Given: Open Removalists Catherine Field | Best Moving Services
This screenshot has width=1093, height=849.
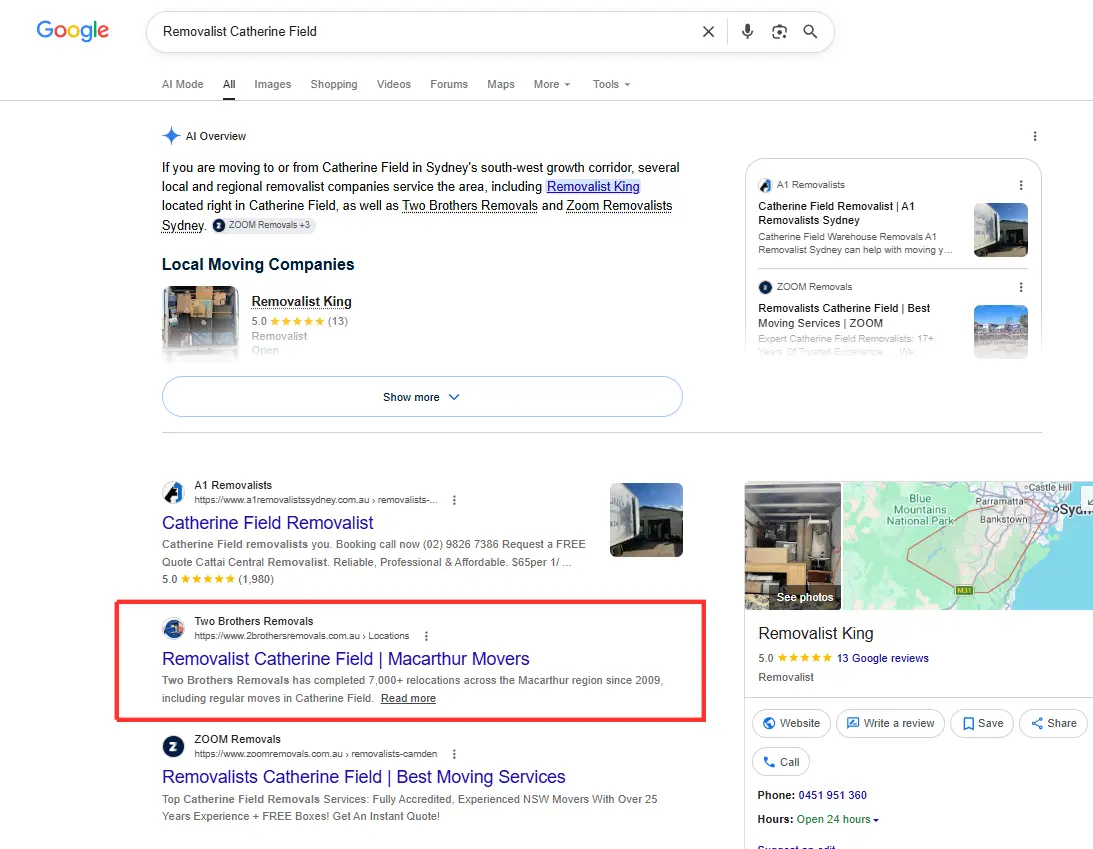Looking at the screenshot, I should click(364, 777).
